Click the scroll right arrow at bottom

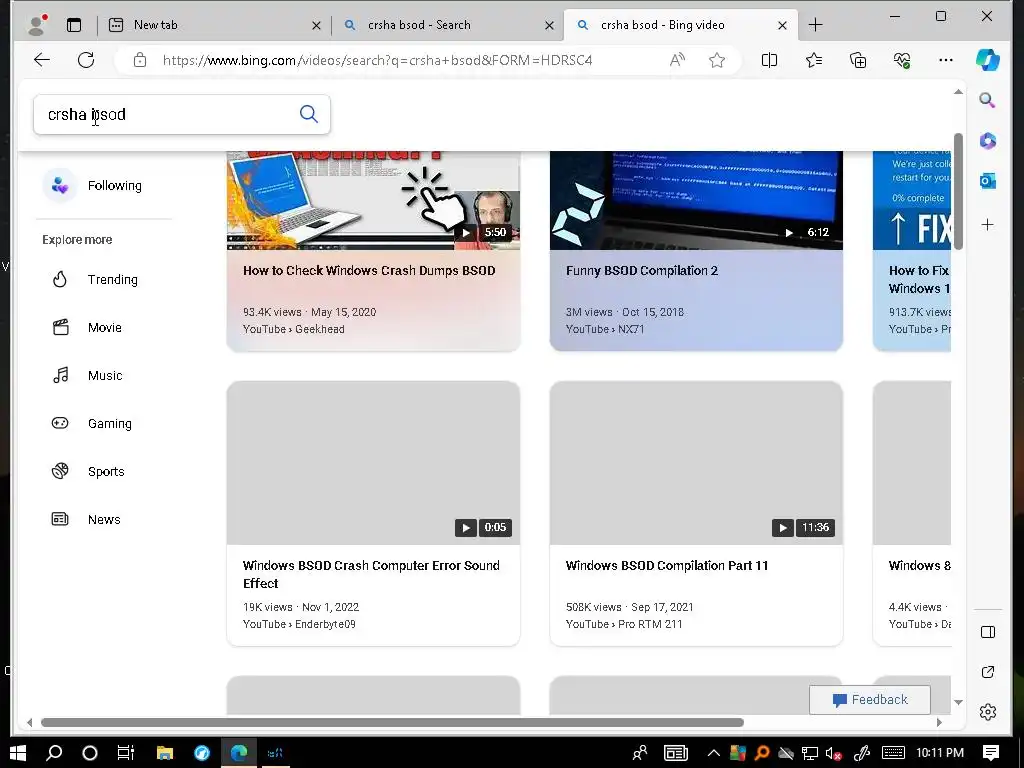click(x=939, y=722)
